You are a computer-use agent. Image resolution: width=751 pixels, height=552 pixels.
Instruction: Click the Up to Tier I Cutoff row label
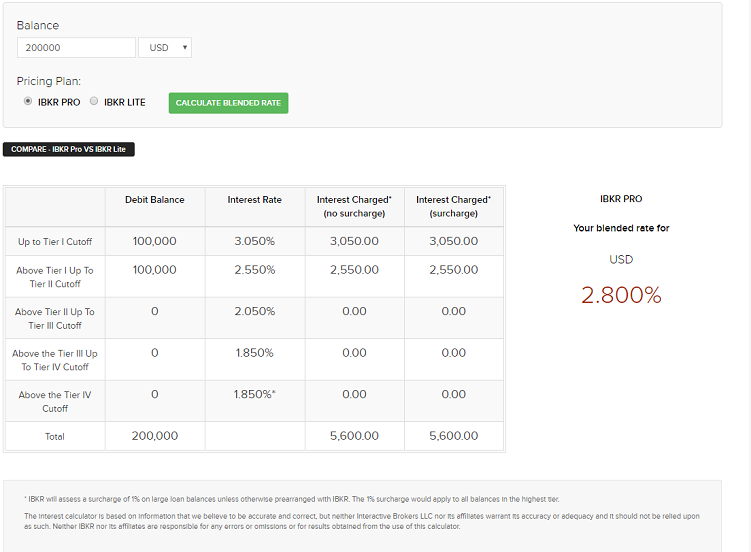(x=55, y=242)
